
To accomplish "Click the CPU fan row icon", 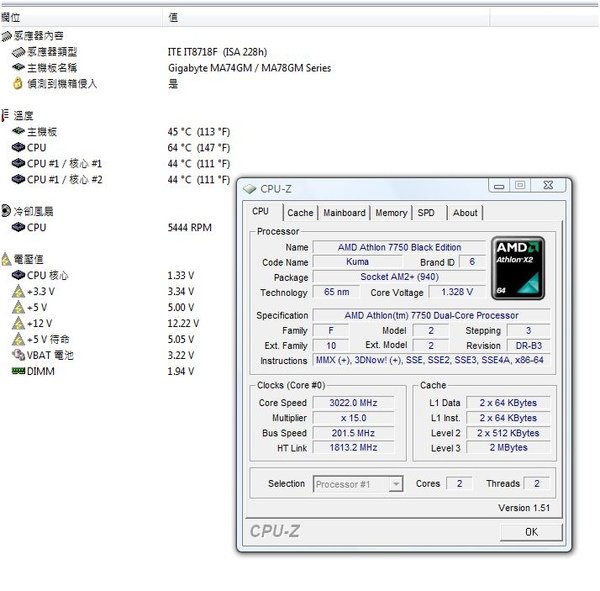I will click(18, 227).
